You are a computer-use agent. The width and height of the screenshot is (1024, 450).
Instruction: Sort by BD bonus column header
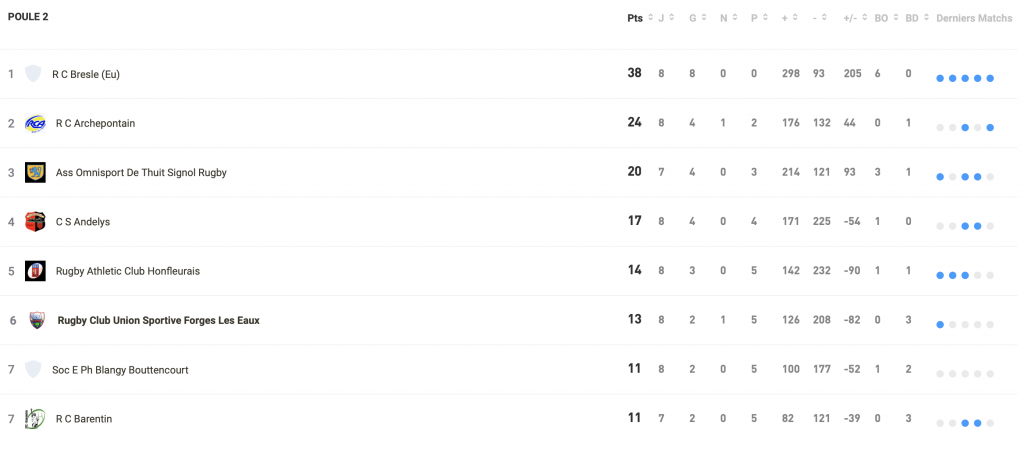click(918, 18)
